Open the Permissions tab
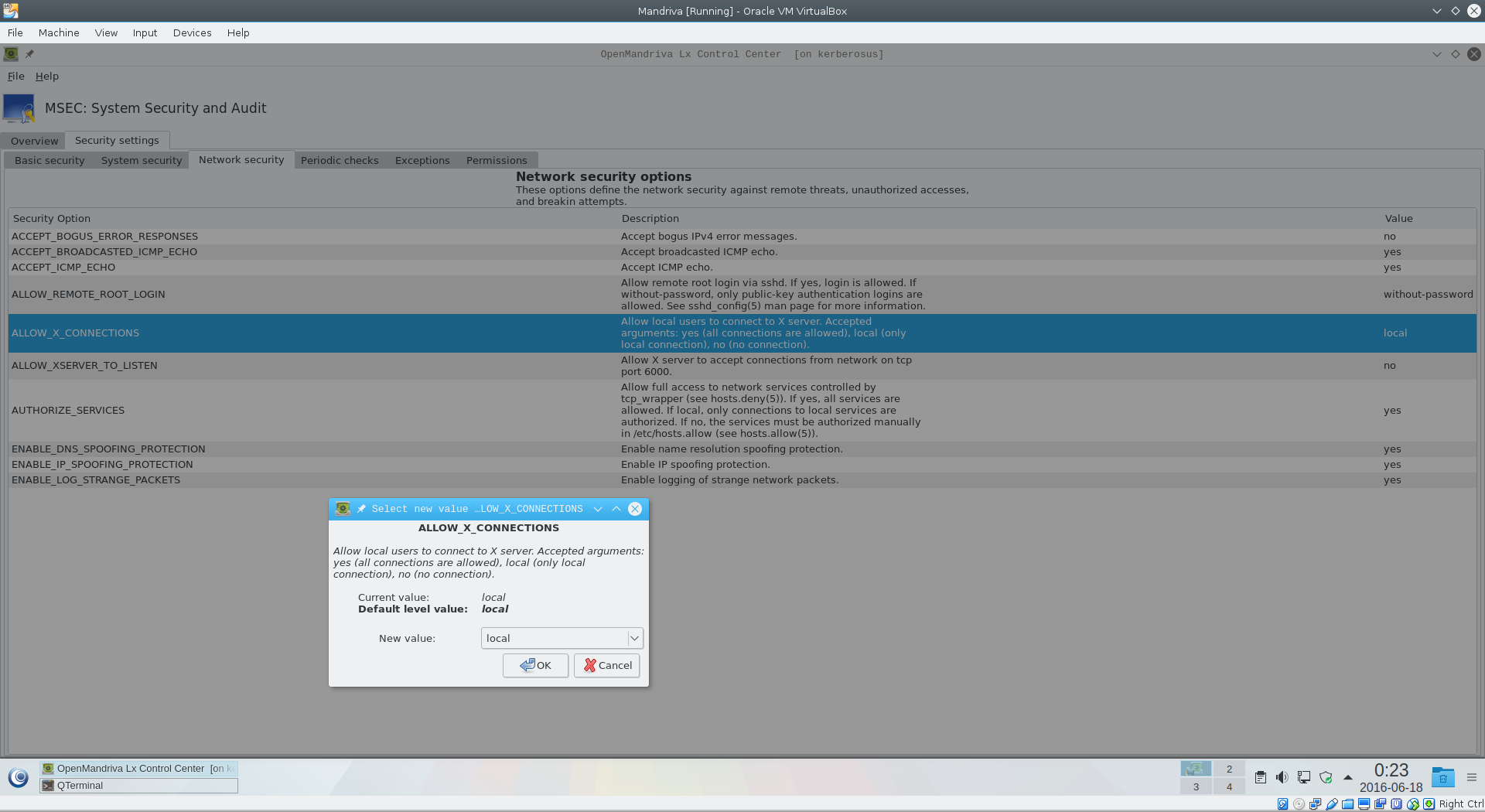Image resolution: width=1485 pixels, height=812 pixels. 497,160
